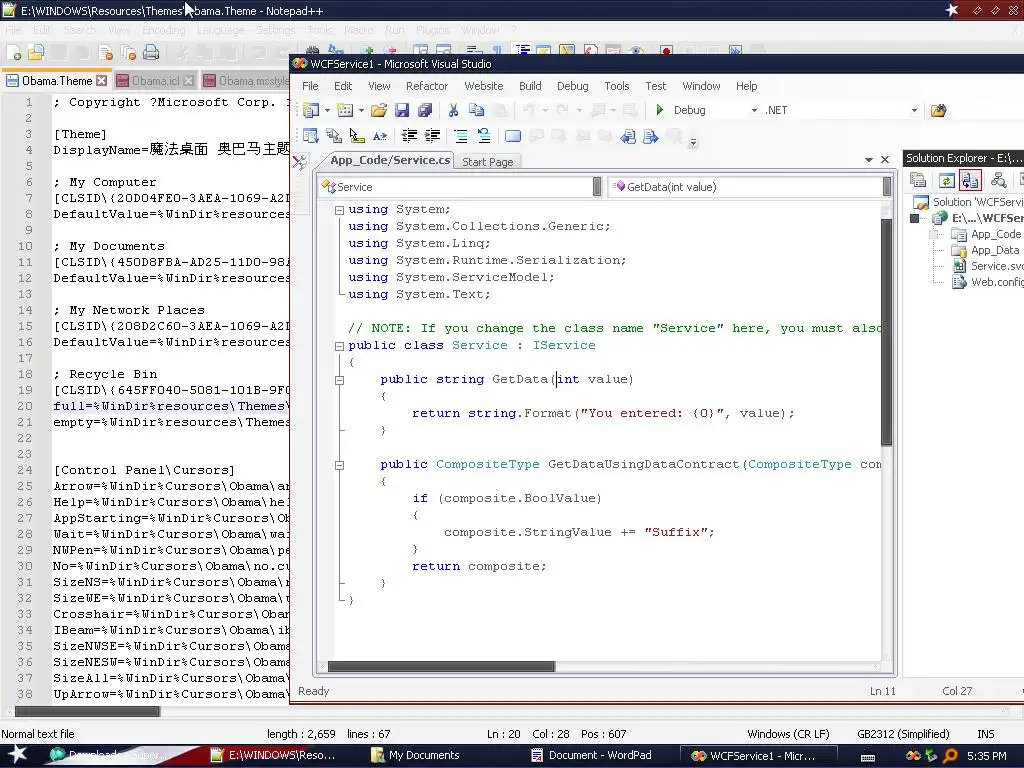
Task: Switch to the Start Page tab
Action: (488, 162)
